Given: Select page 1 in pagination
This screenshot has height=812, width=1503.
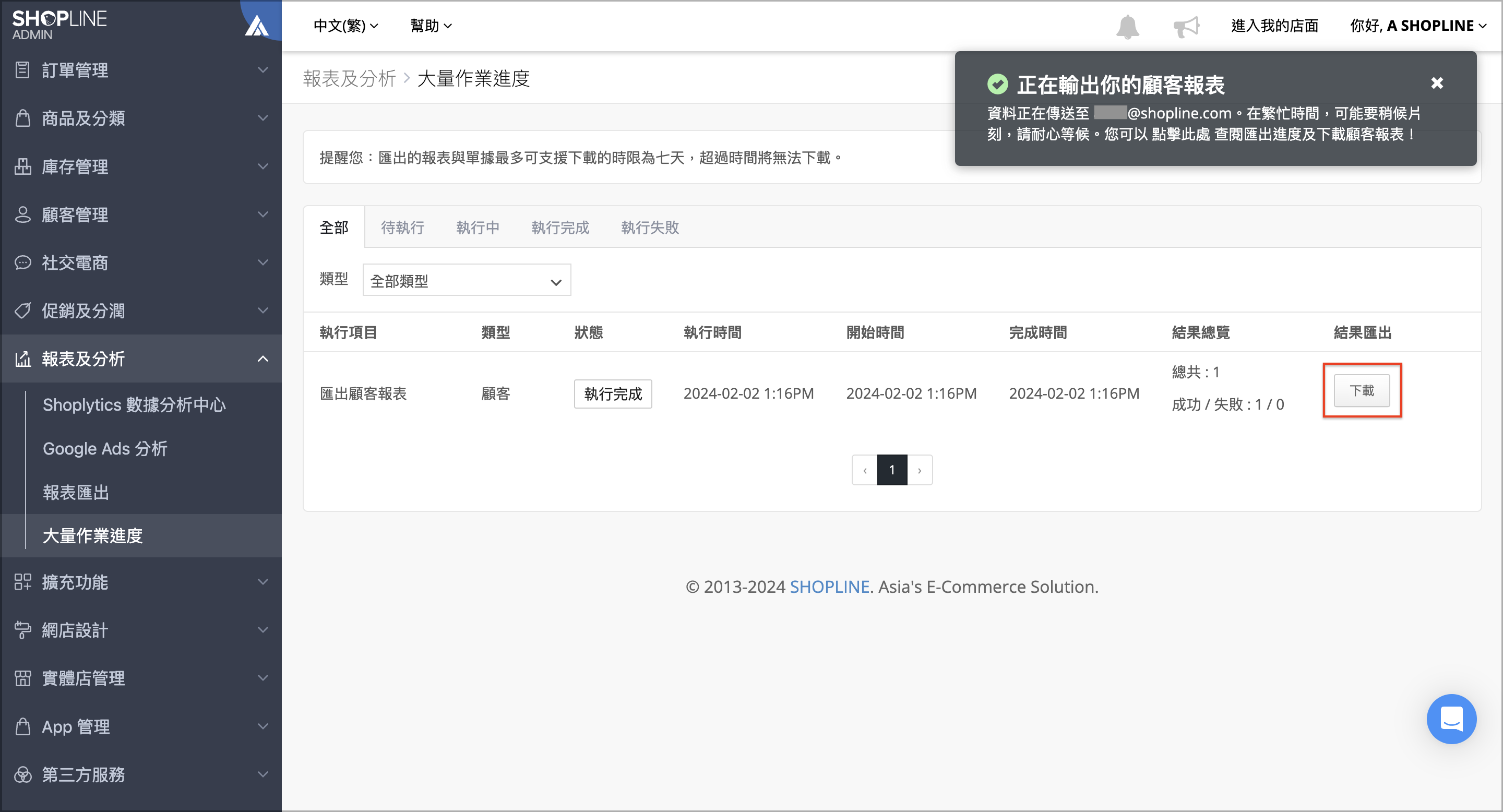Looking at the screenshot, I should point(891,470).
